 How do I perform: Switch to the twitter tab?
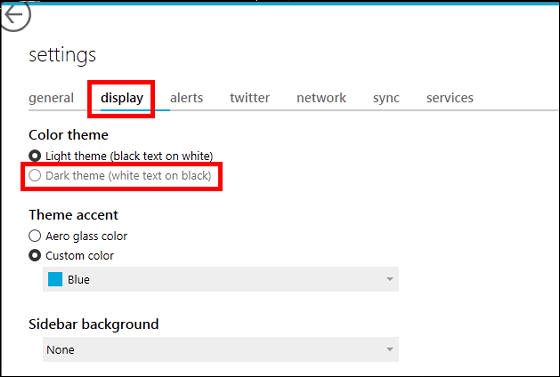tap(250, 97)
